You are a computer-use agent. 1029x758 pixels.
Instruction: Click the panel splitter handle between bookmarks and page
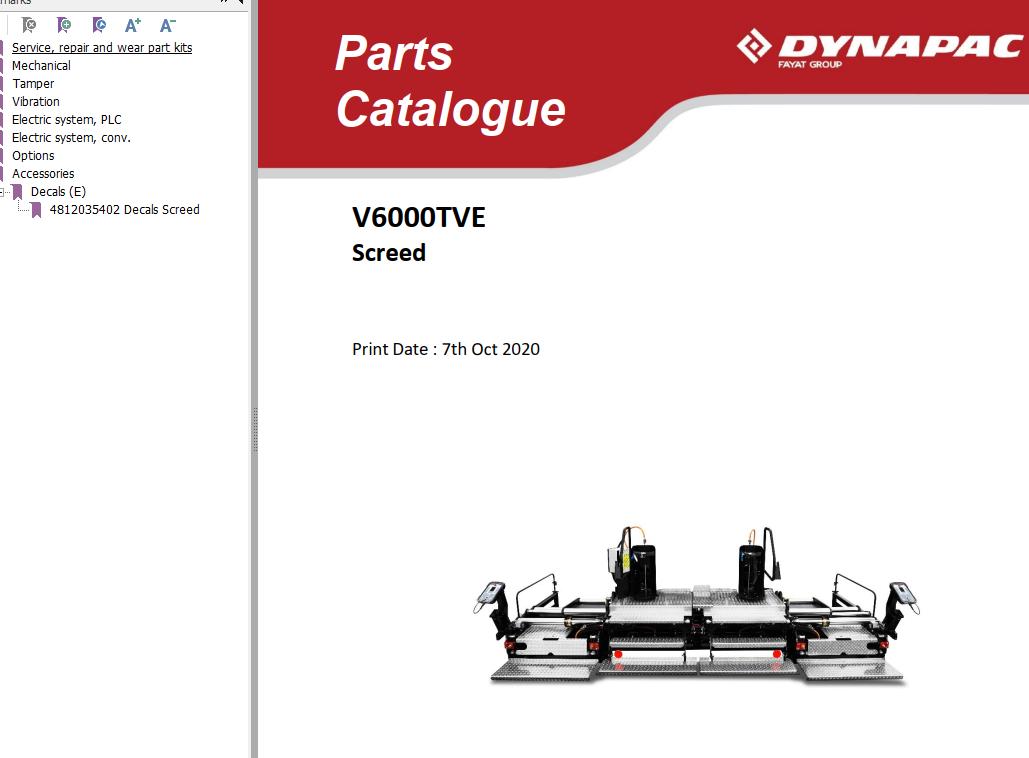click(255, 430)
